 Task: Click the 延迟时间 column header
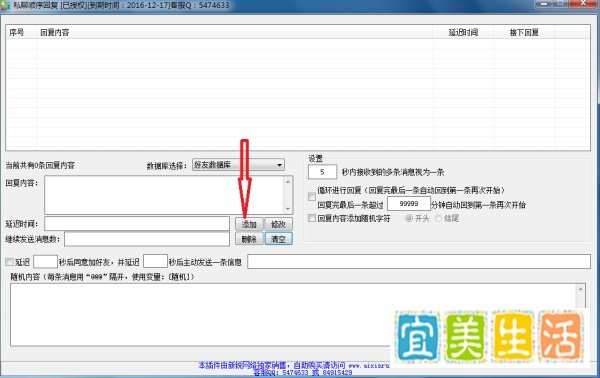(463, 33)
